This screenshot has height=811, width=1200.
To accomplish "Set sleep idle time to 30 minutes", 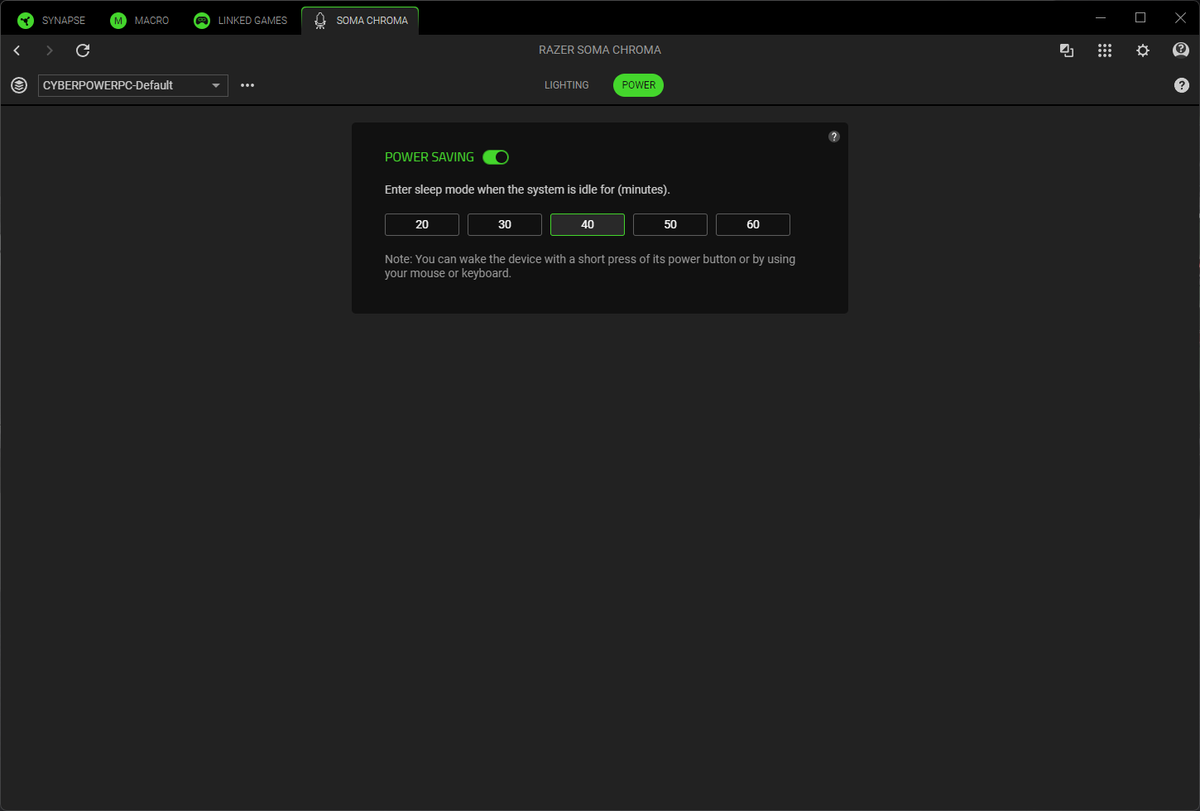I will coord(505,225).
